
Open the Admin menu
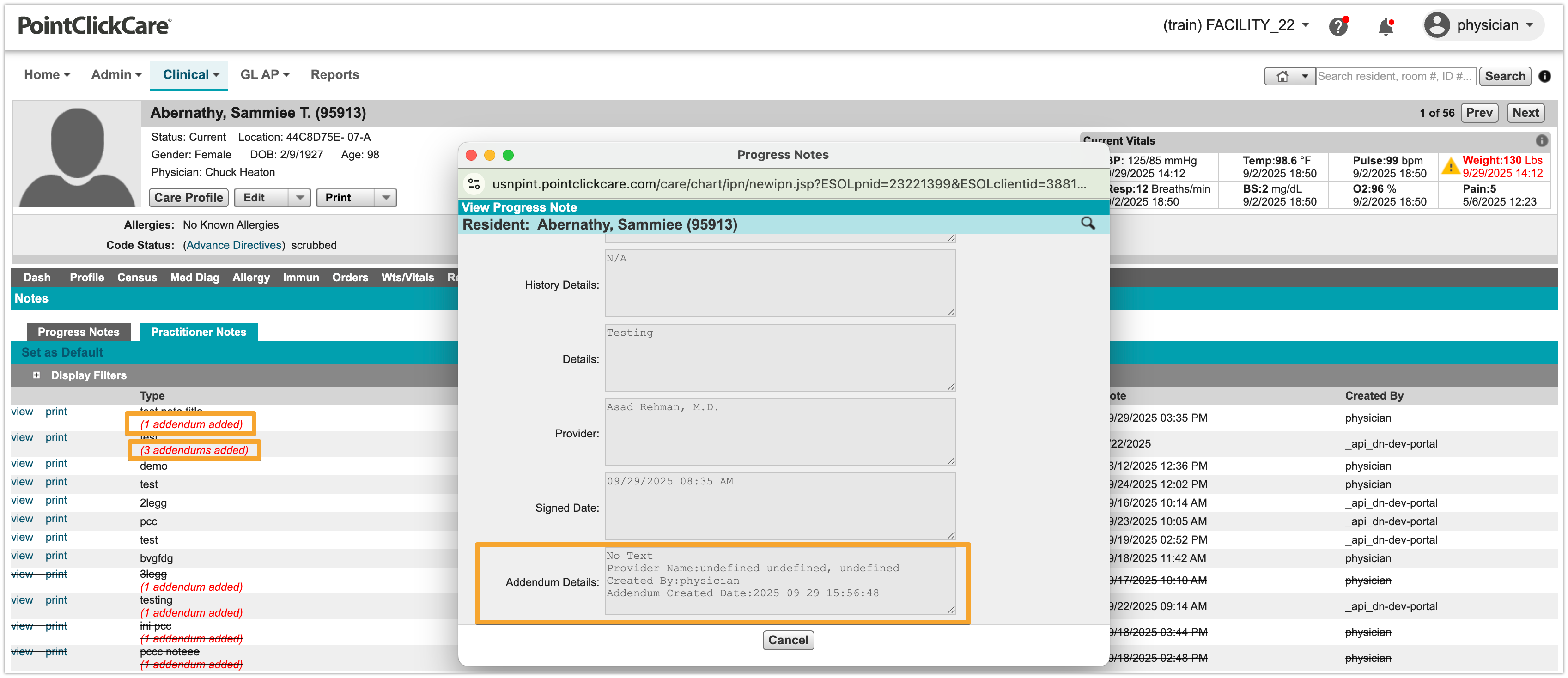click(116, 74)
